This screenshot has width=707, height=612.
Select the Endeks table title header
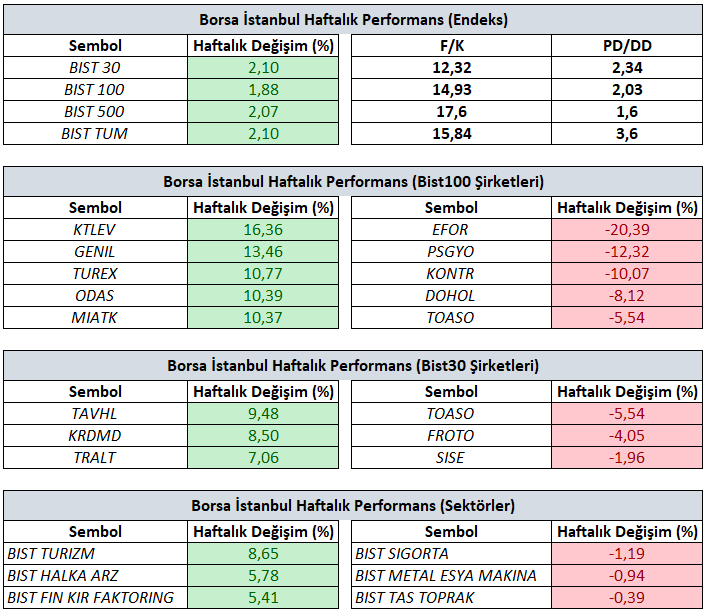pos(353,19)
